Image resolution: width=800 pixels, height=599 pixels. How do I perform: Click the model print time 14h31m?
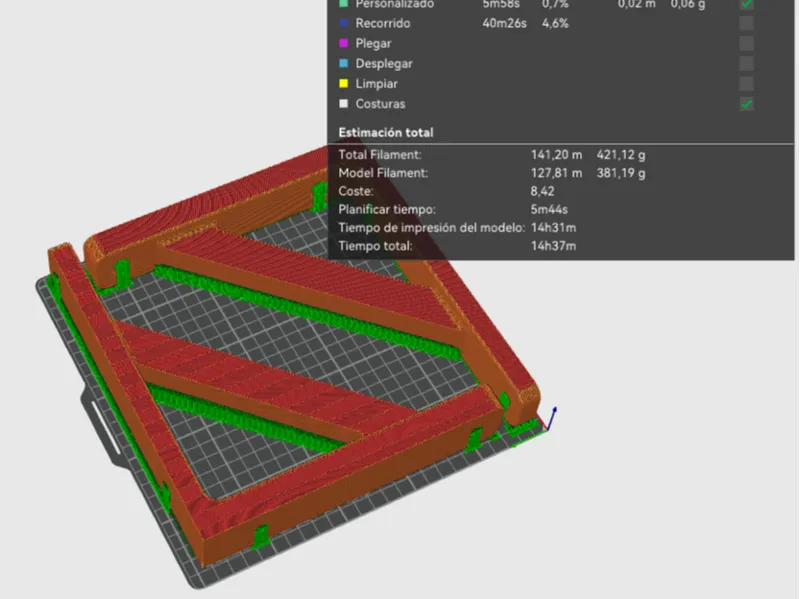554,228
